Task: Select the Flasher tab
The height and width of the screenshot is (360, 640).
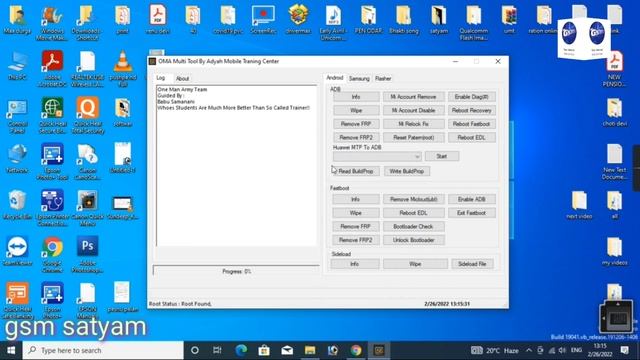Action: coord(383,78)
